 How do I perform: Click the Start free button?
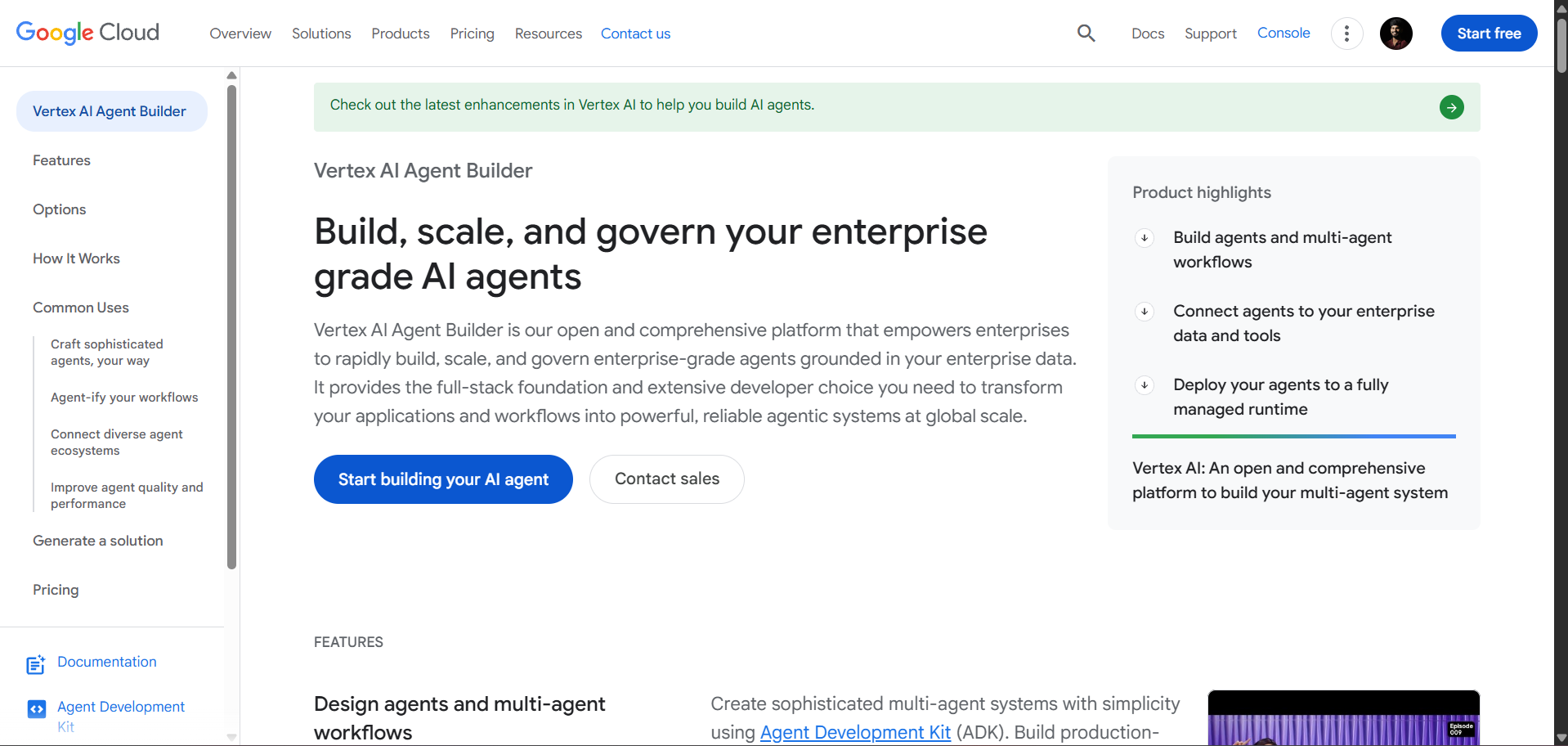(x=1489, y=34)
